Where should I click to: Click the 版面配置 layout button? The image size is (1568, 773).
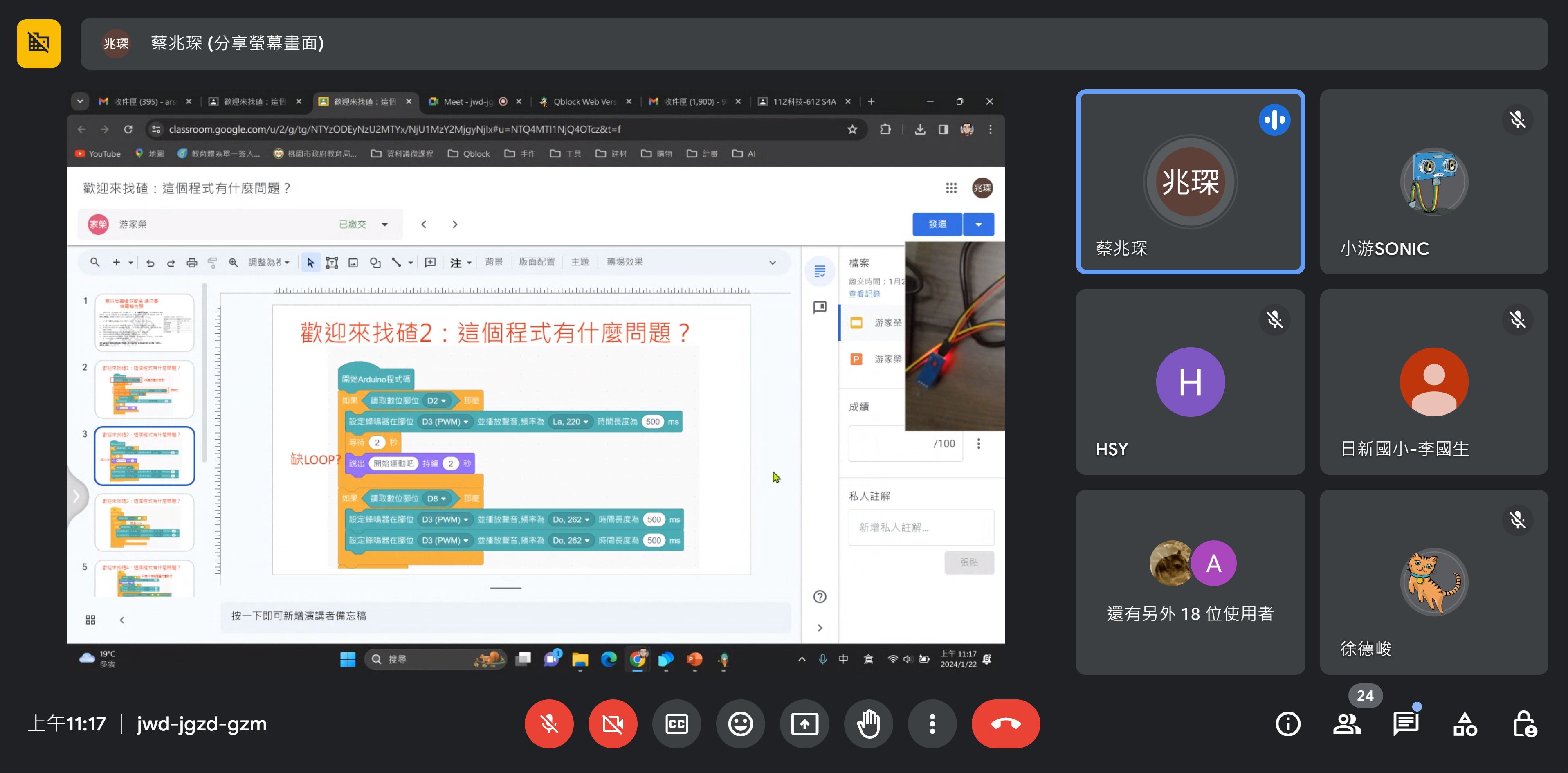pos(537,262)
